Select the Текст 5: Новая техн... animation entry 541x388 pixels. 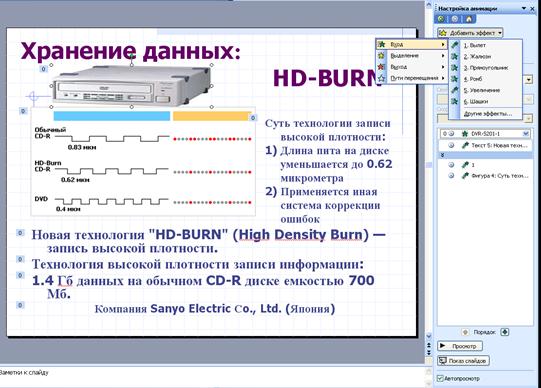(x=485, y=145)
